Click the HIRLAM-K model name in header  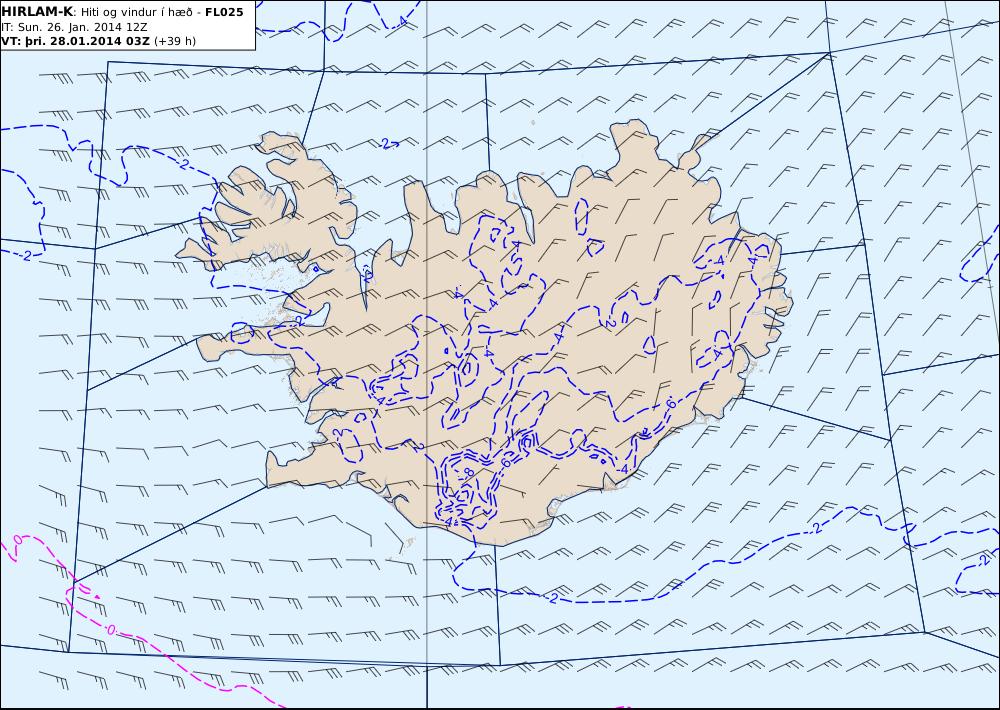point(37,12)
